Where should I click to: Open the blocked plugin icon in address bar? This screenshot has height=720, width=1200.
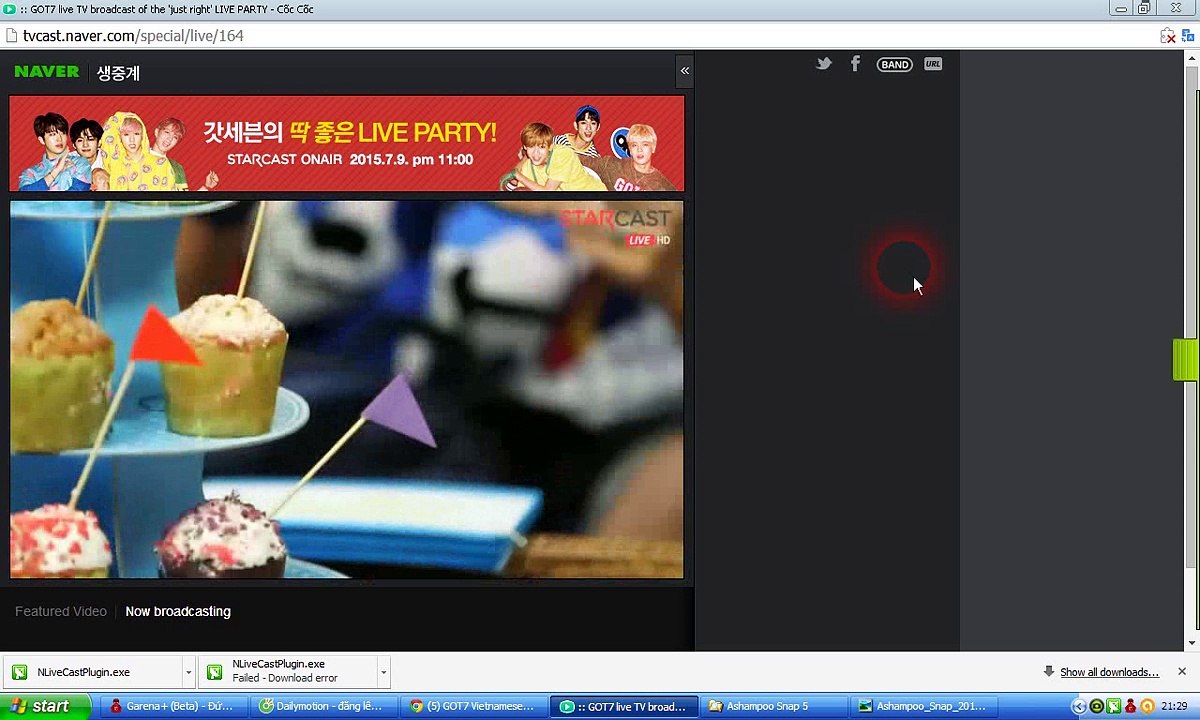coord(1167,36)
